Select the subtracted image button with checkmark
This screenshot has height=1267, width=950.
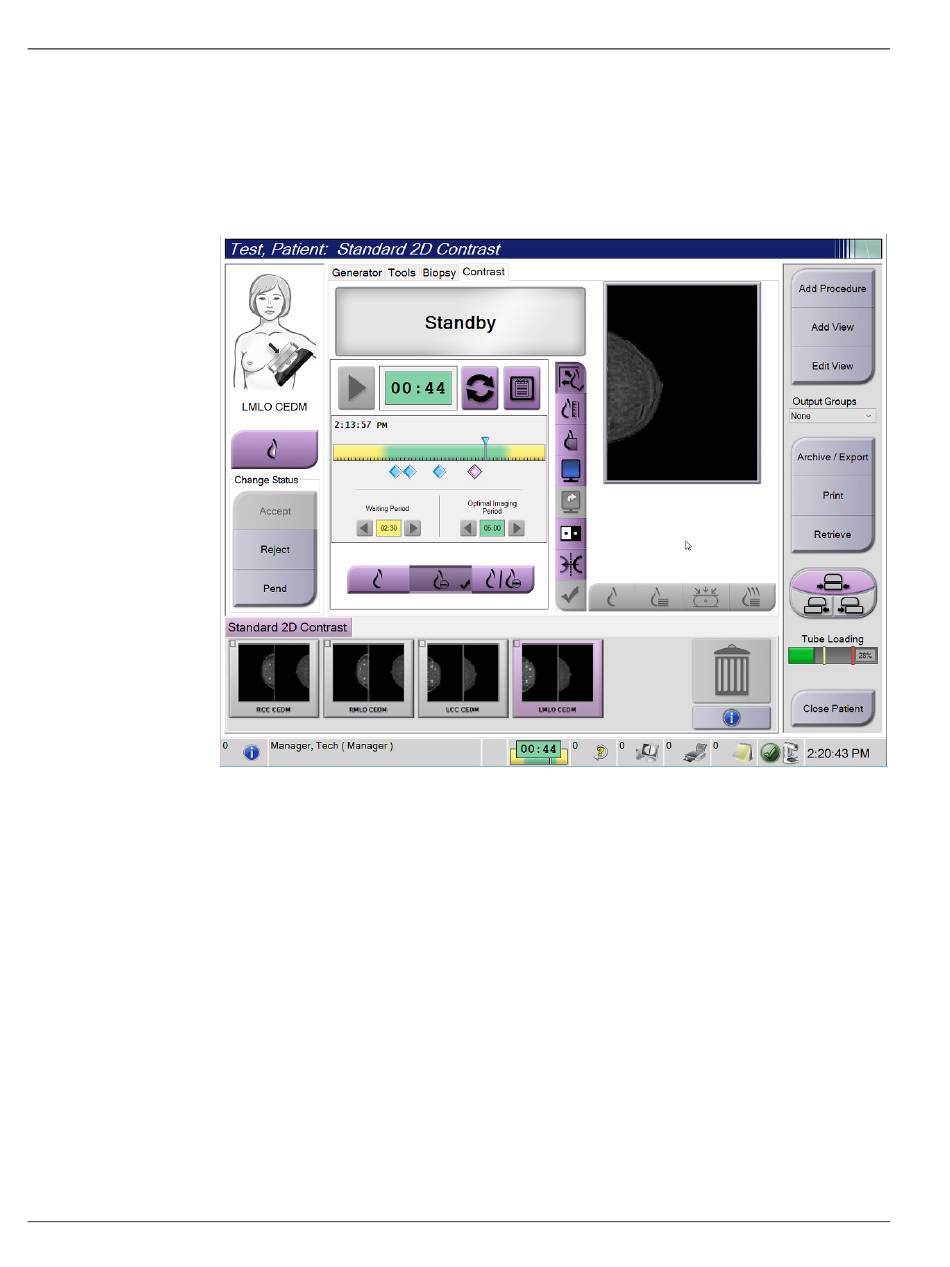coord(441,579)
